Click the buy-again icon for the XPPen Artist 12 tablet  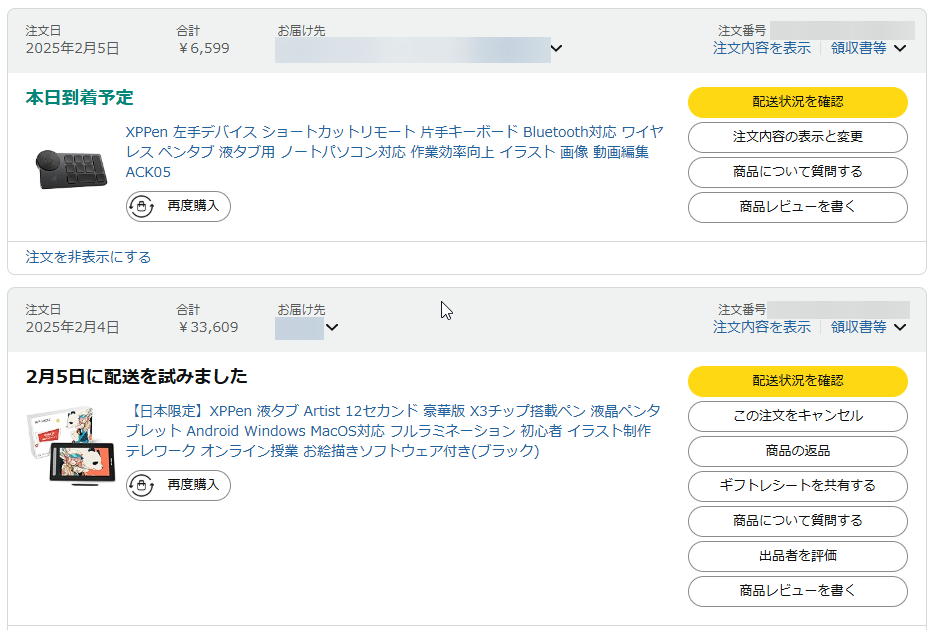click(x=141, y=485)
